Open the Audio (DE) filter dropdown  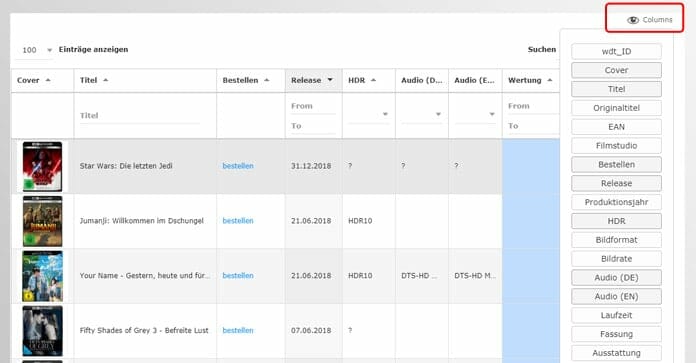[x=422, y=114]
